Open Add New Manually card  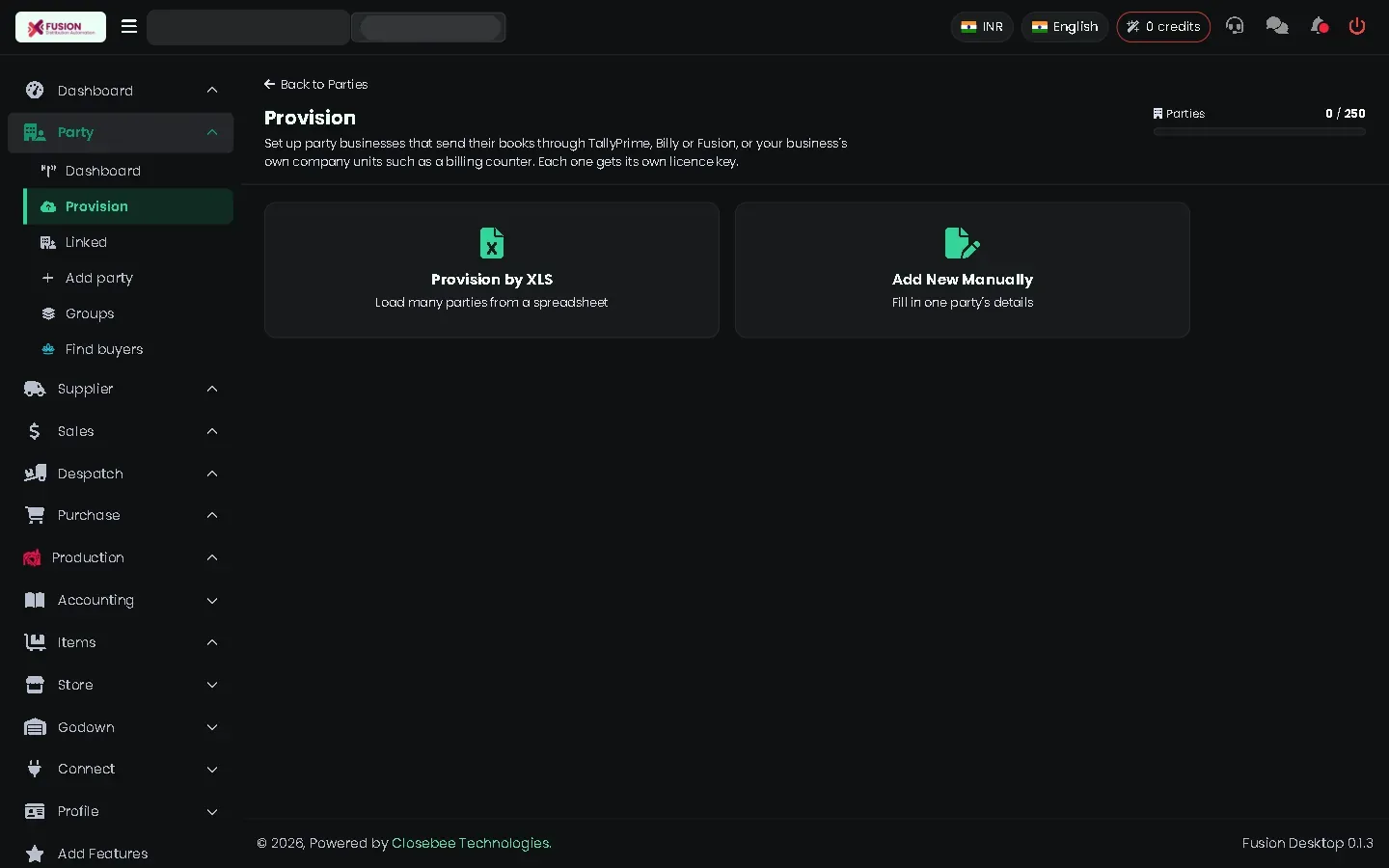[963, 270]
